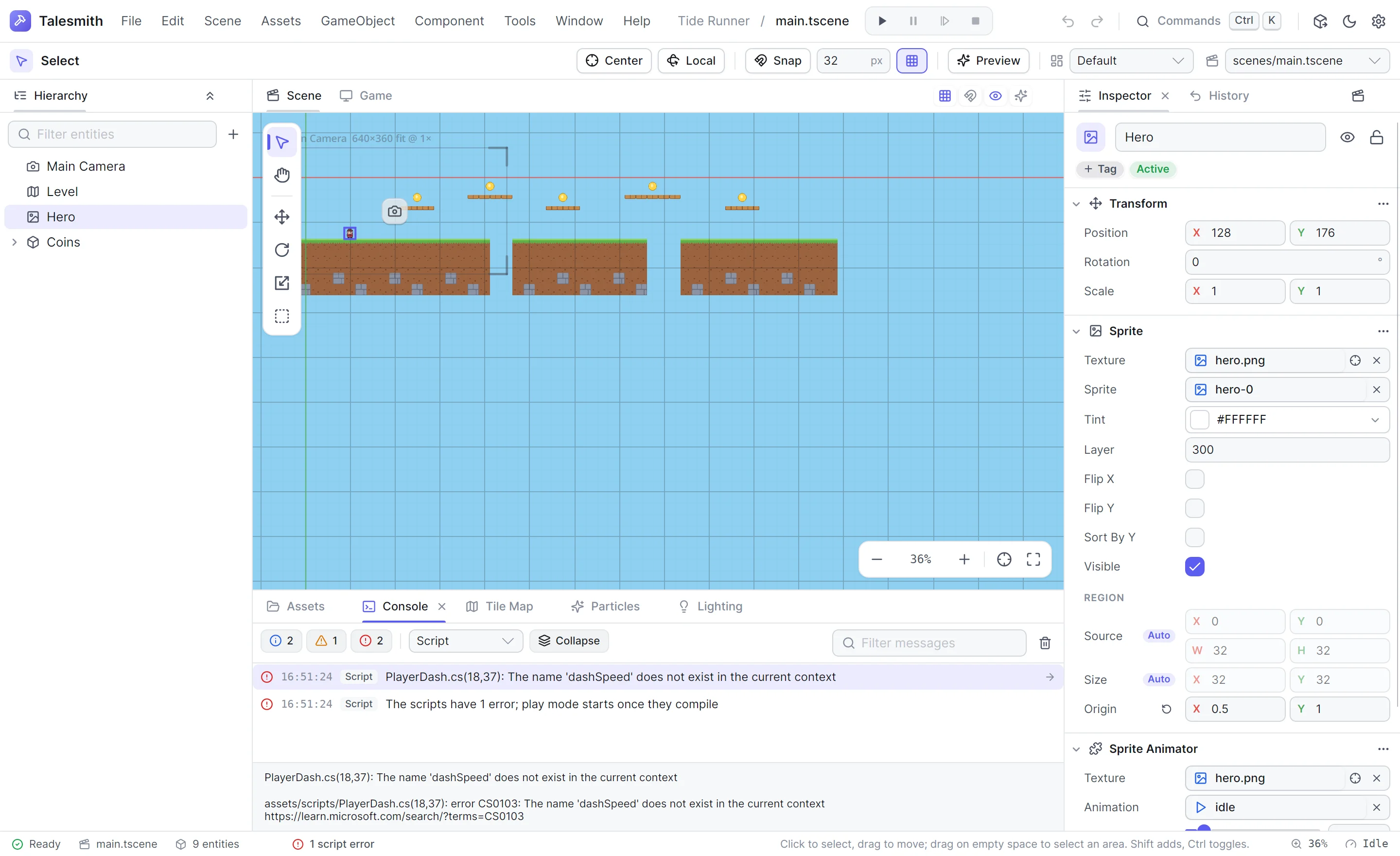Enable the Flip Y checkbox

(x=1194, y=508)
